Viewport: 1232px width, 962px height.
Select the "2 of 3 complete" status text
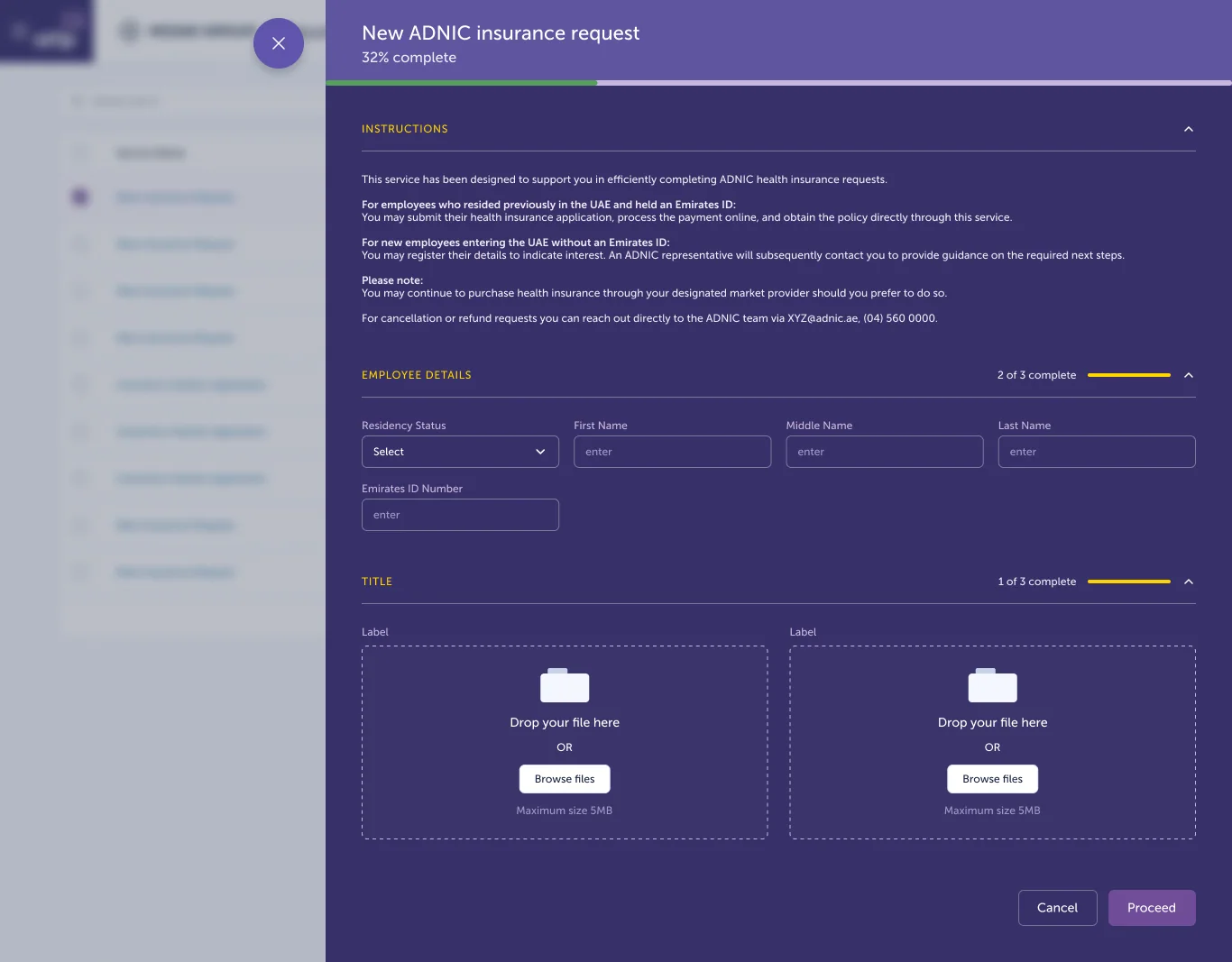1036,375
